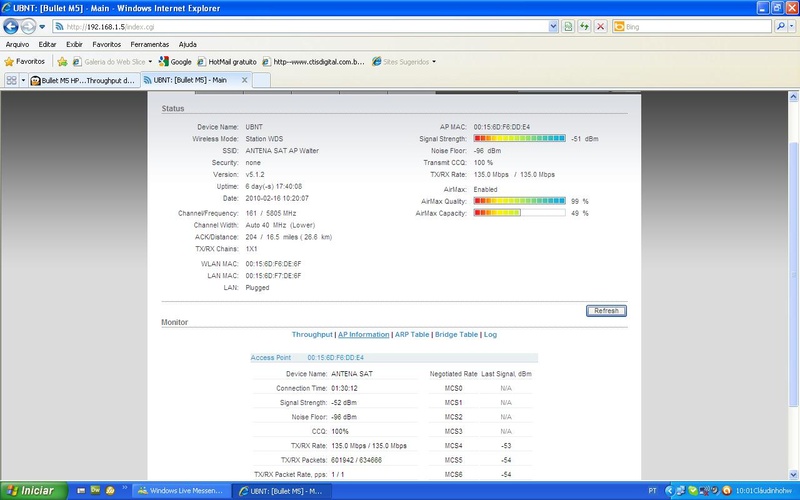
Task: Open the Google favorites link
Action: (175, 62)
